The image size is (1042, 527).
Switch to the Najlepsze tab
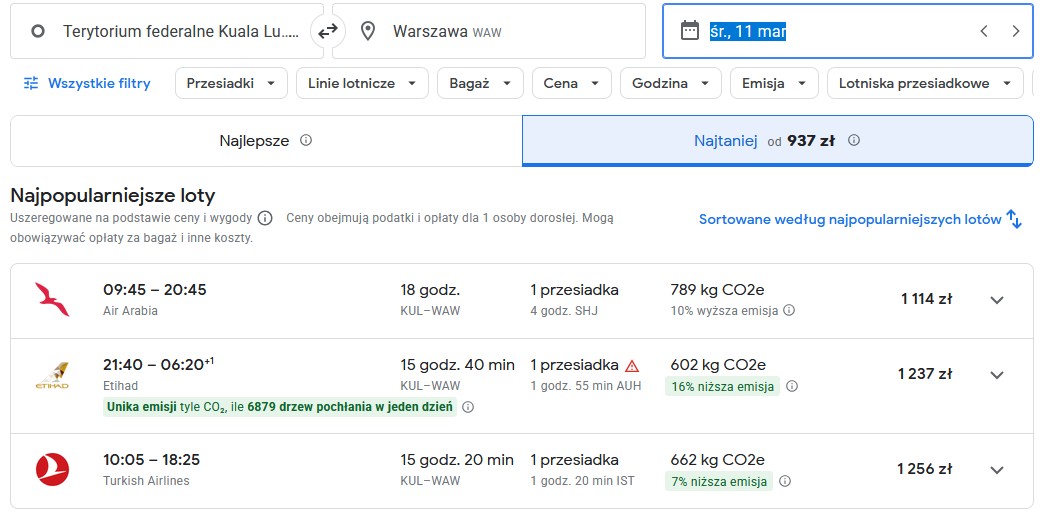266,141
